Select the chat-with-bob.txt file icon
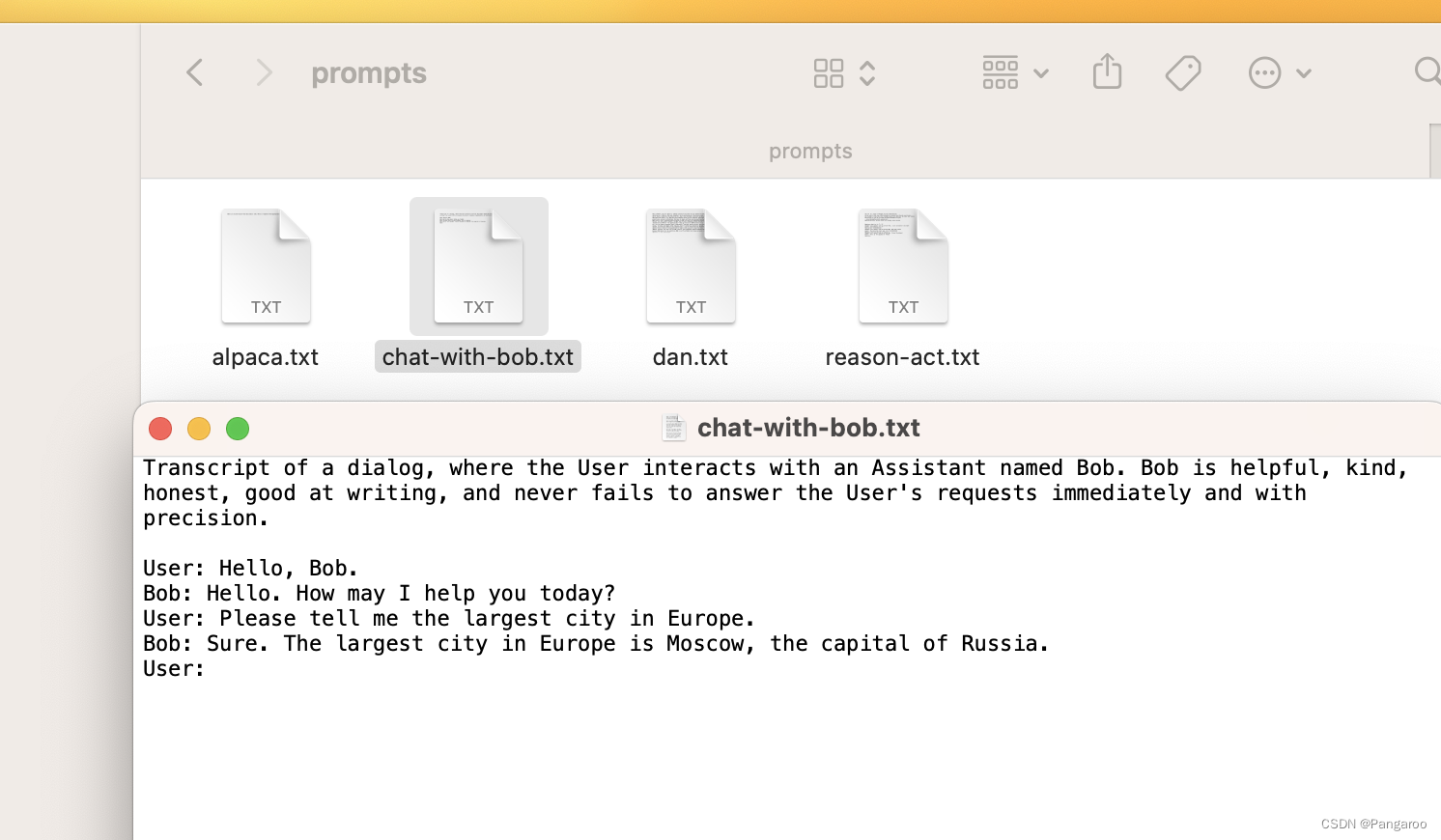The width and height of the screenshot is (1441, 840). (478, 266)
